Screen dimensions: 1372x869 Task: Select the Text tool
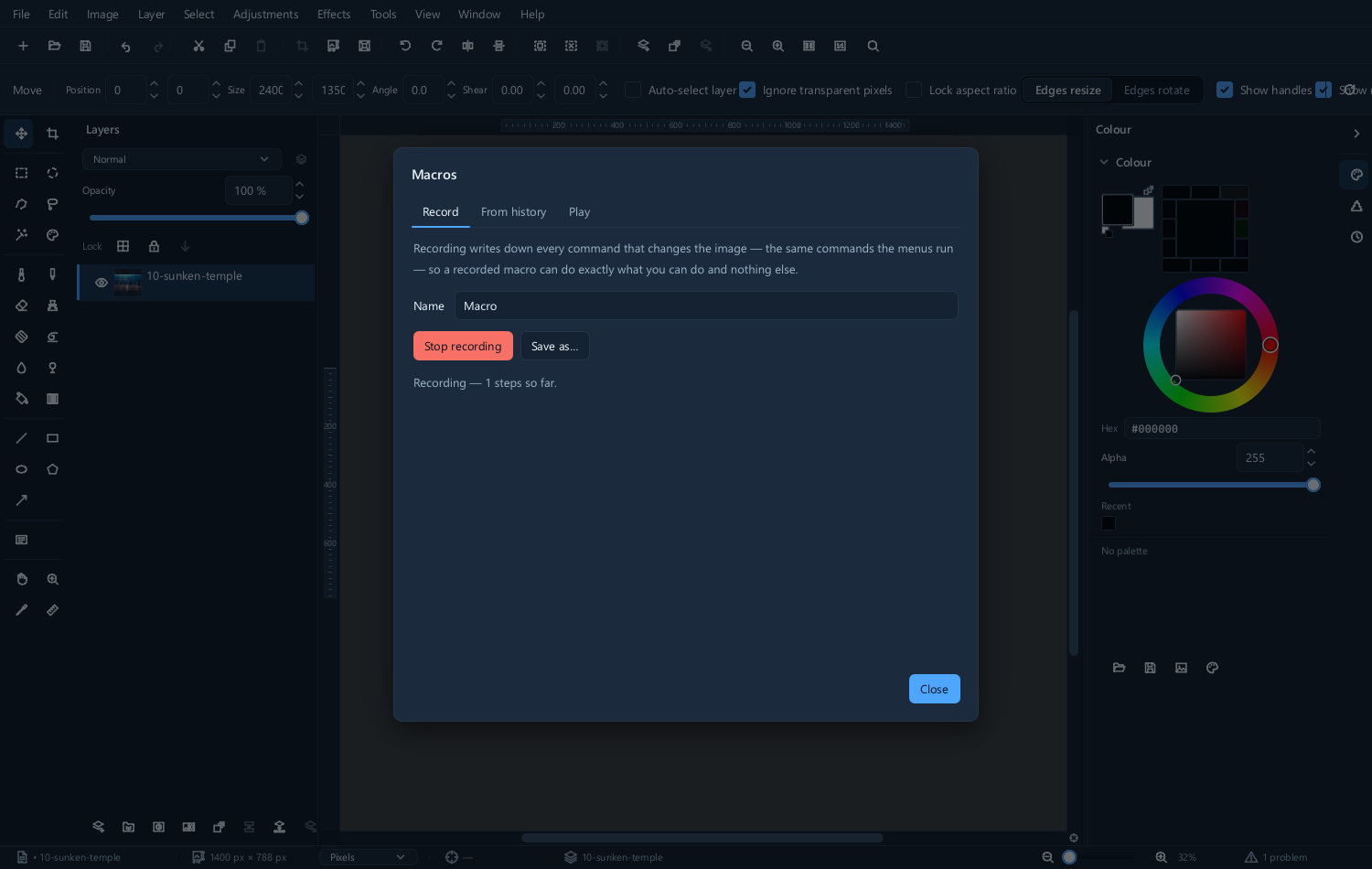(x=21, y=540)
